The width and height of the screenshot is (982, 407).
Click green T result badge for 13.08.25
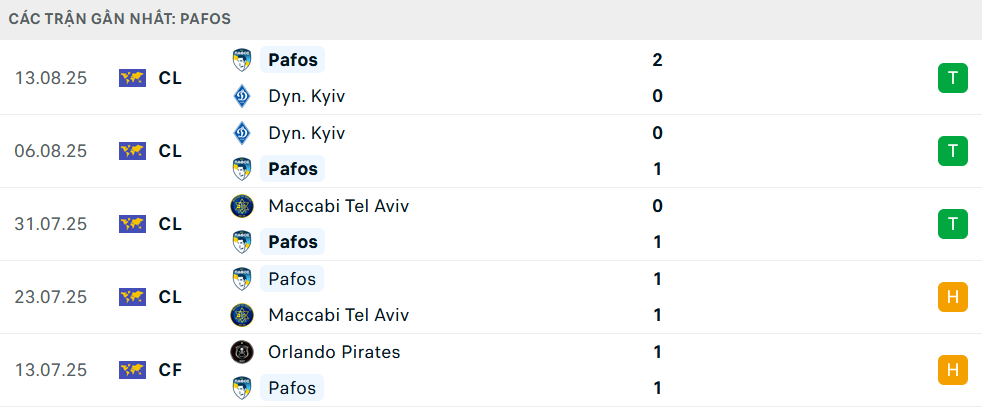pyautogui.click(x=953, y=78)
